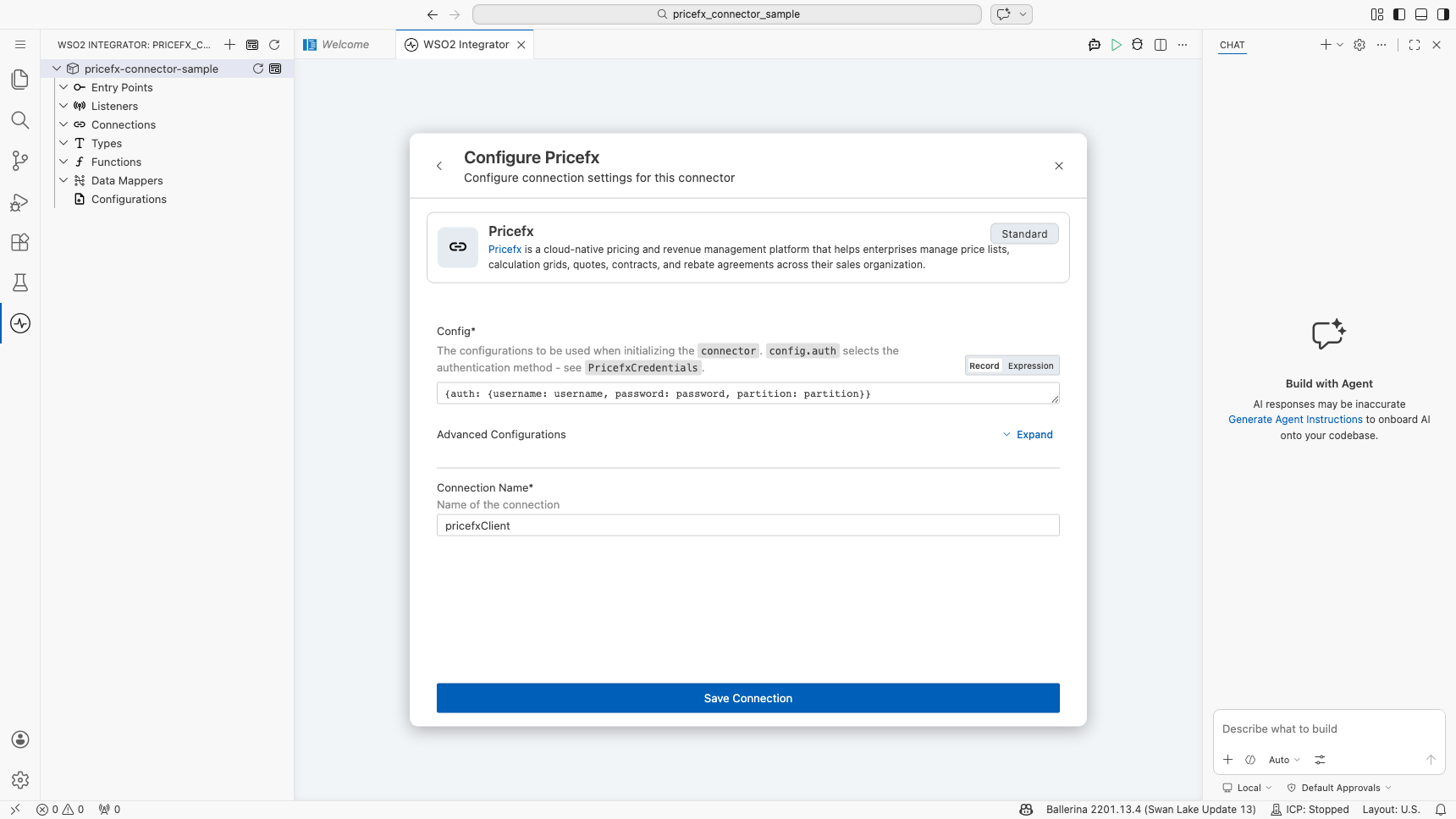Image resolution: width=1456 pixels, height=819 pixels.
Task: Open the Run and Debug view
Action: pos(20,201)
